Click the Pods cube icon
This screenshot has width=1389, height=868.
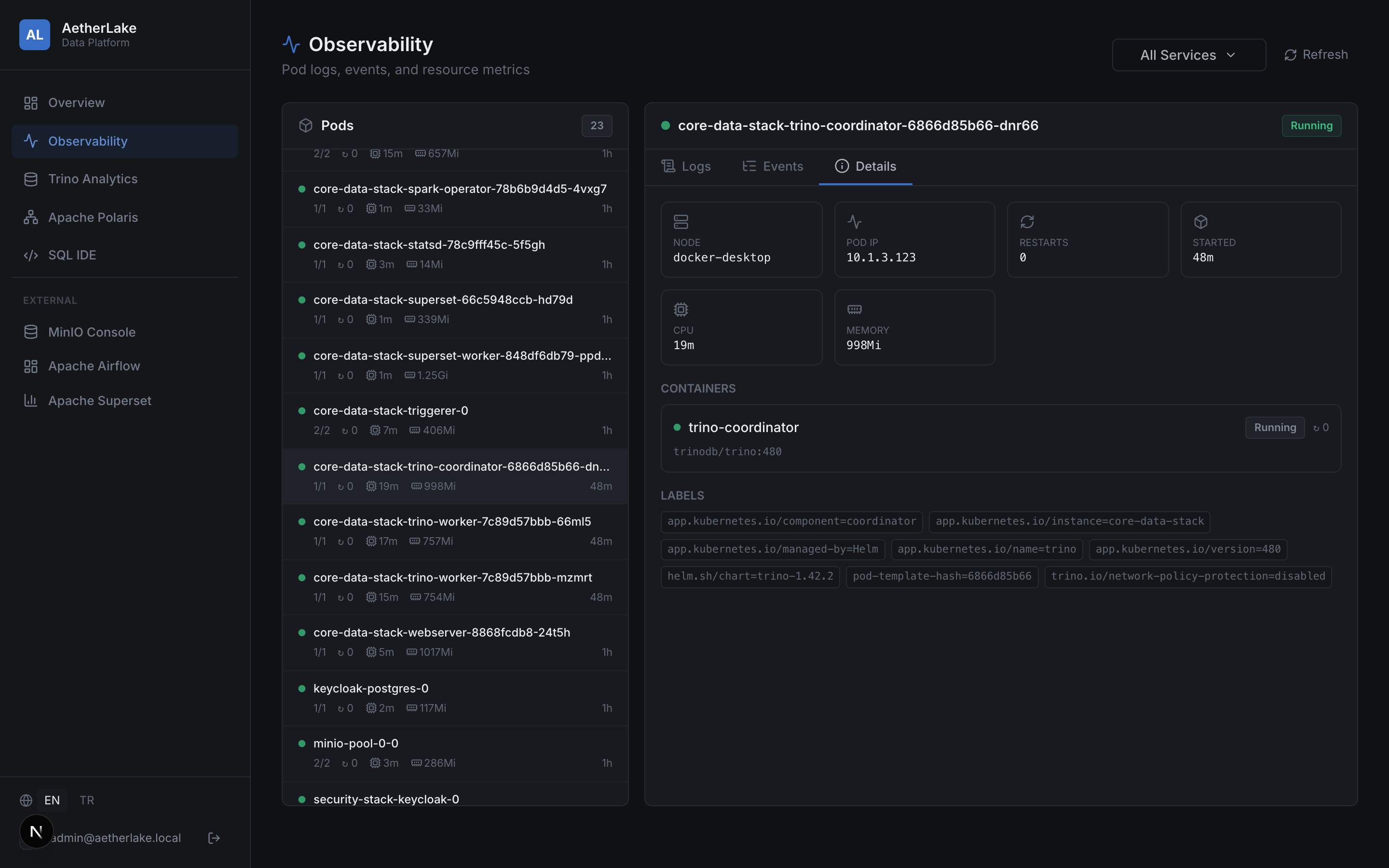[x=306, y=126]
